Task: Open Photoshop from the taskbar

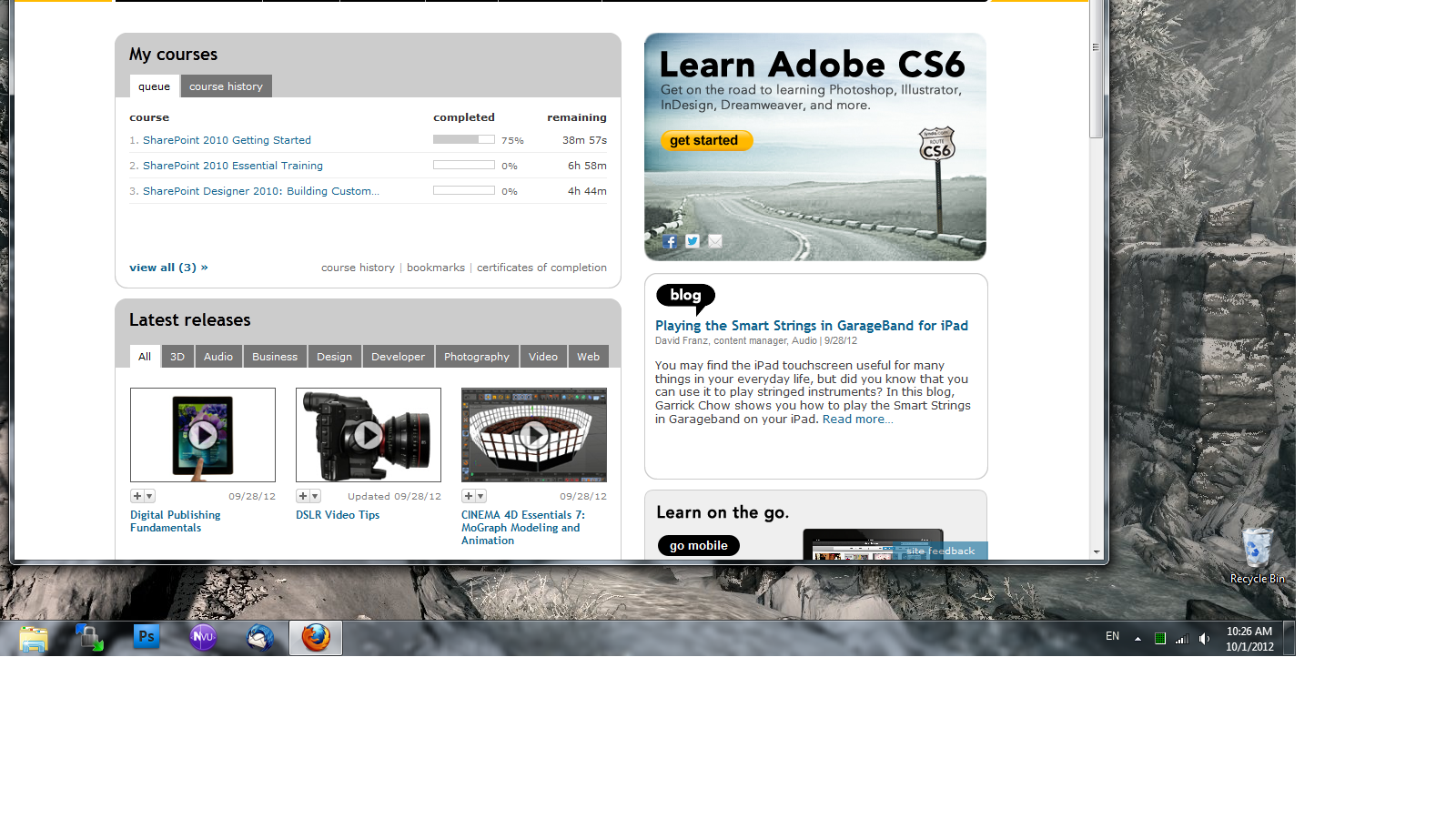Action: click(x=146, y=637)
